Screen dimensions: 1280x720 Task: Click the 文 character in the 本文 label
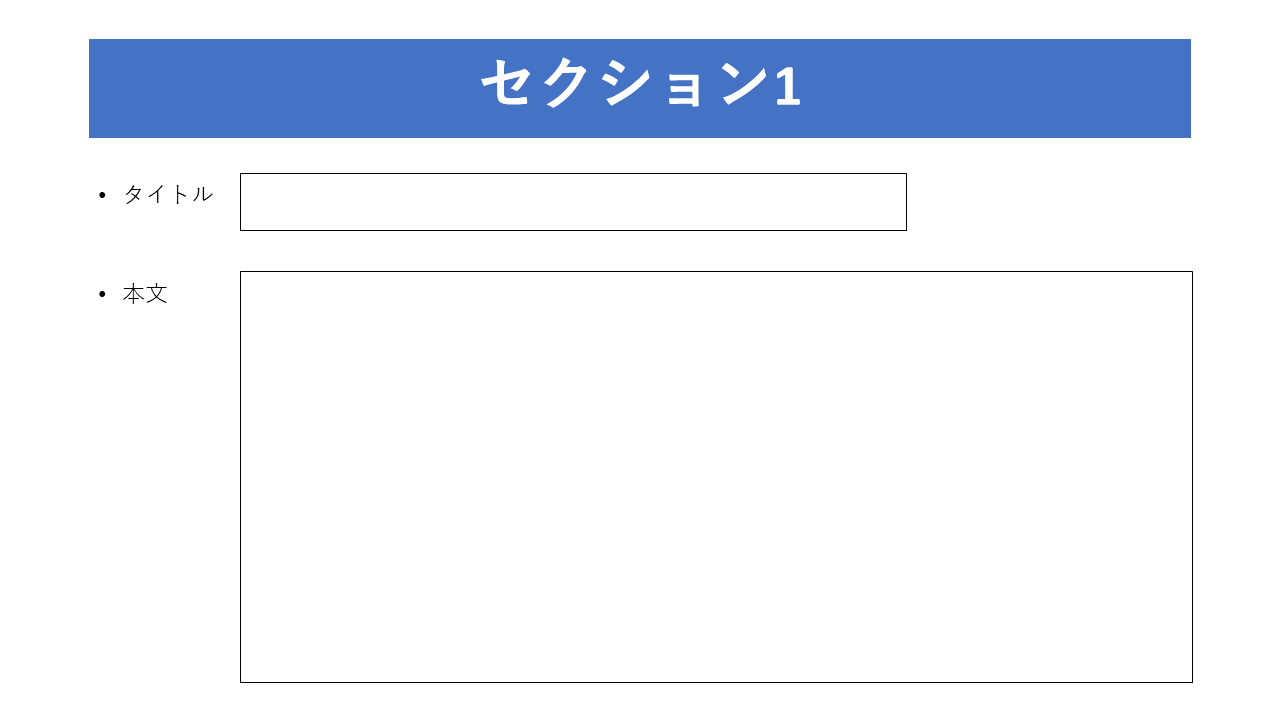(x=157, y=294)
